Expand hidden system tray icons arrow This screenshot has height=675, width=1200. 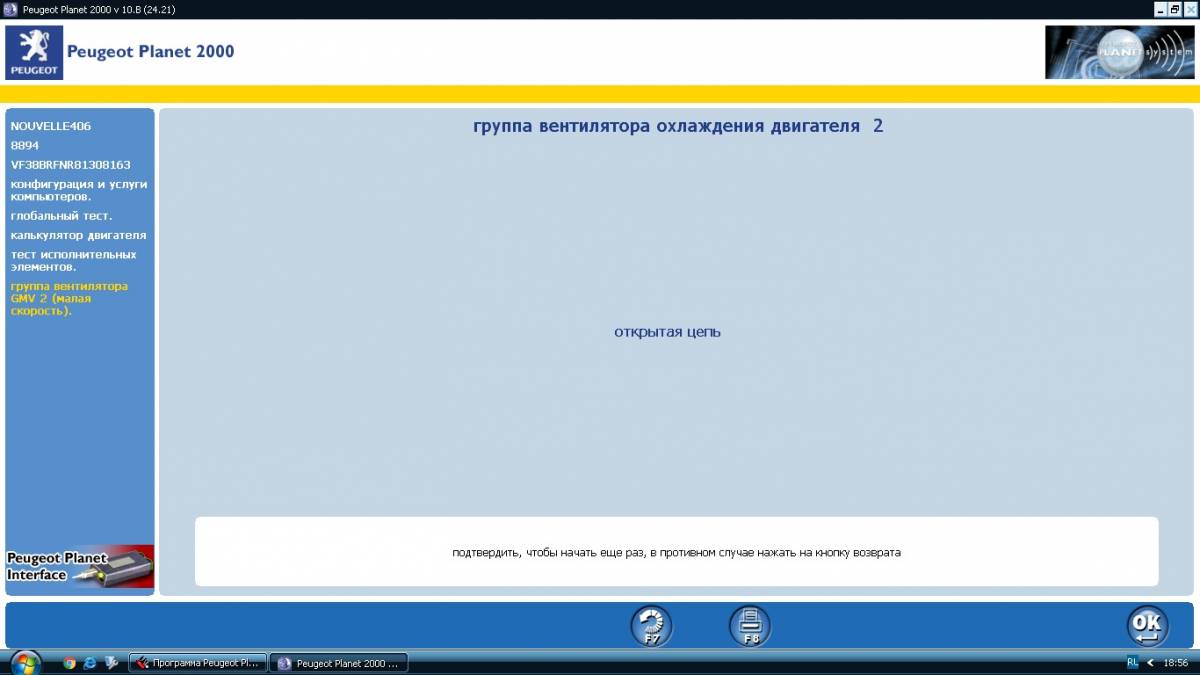1151,662
